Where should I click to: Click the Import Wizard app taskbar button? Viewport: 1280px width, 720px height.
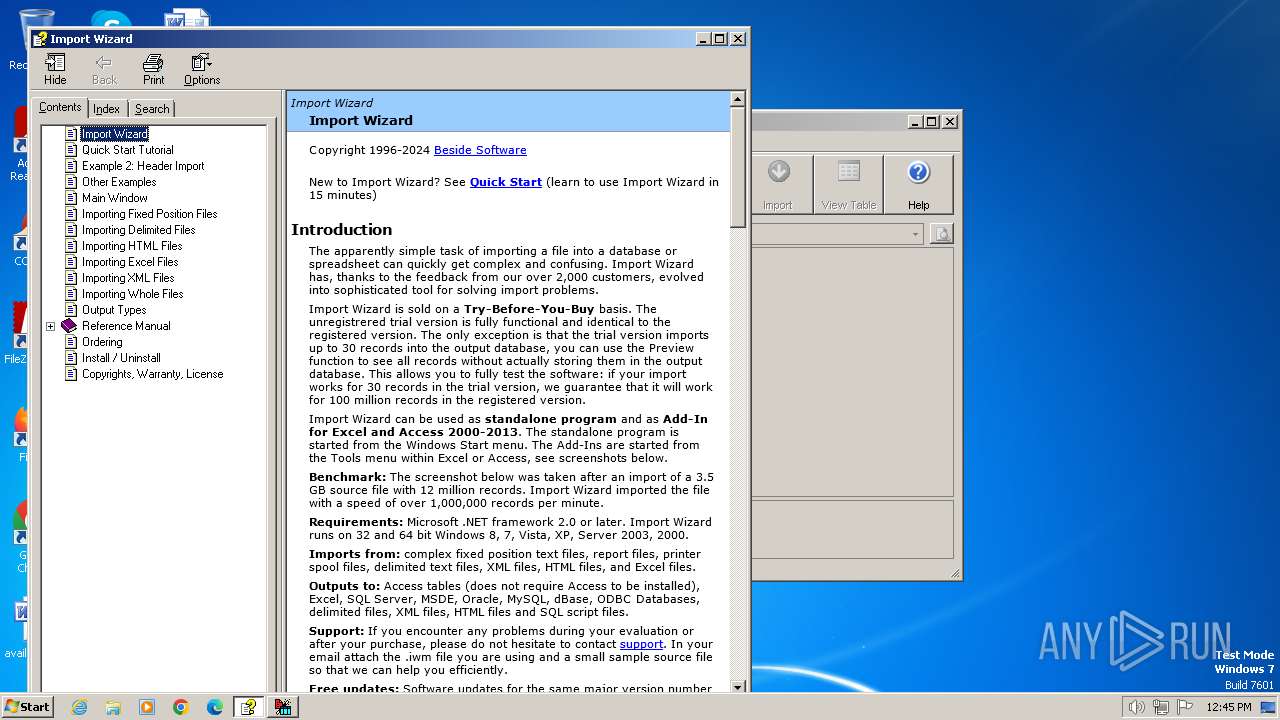coord(283,707)
